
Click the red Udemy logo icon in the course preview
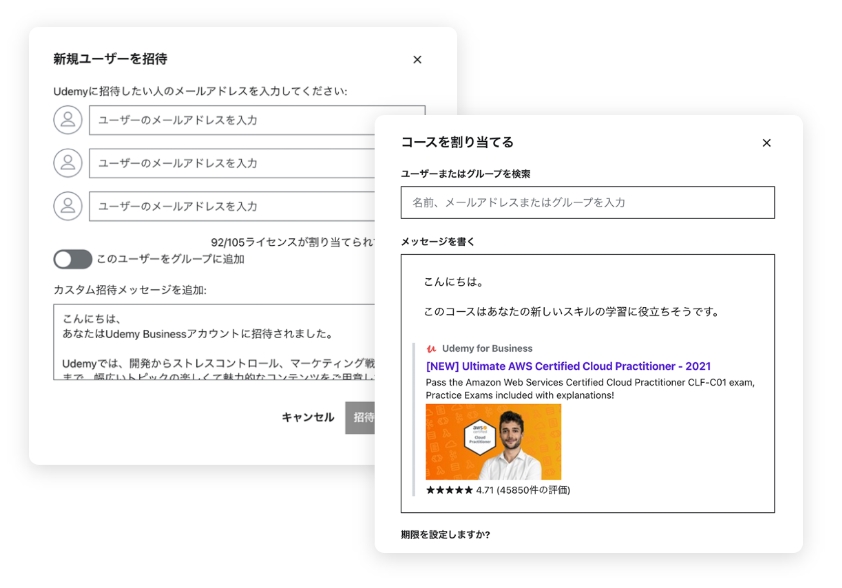click(x=431, y=349)
